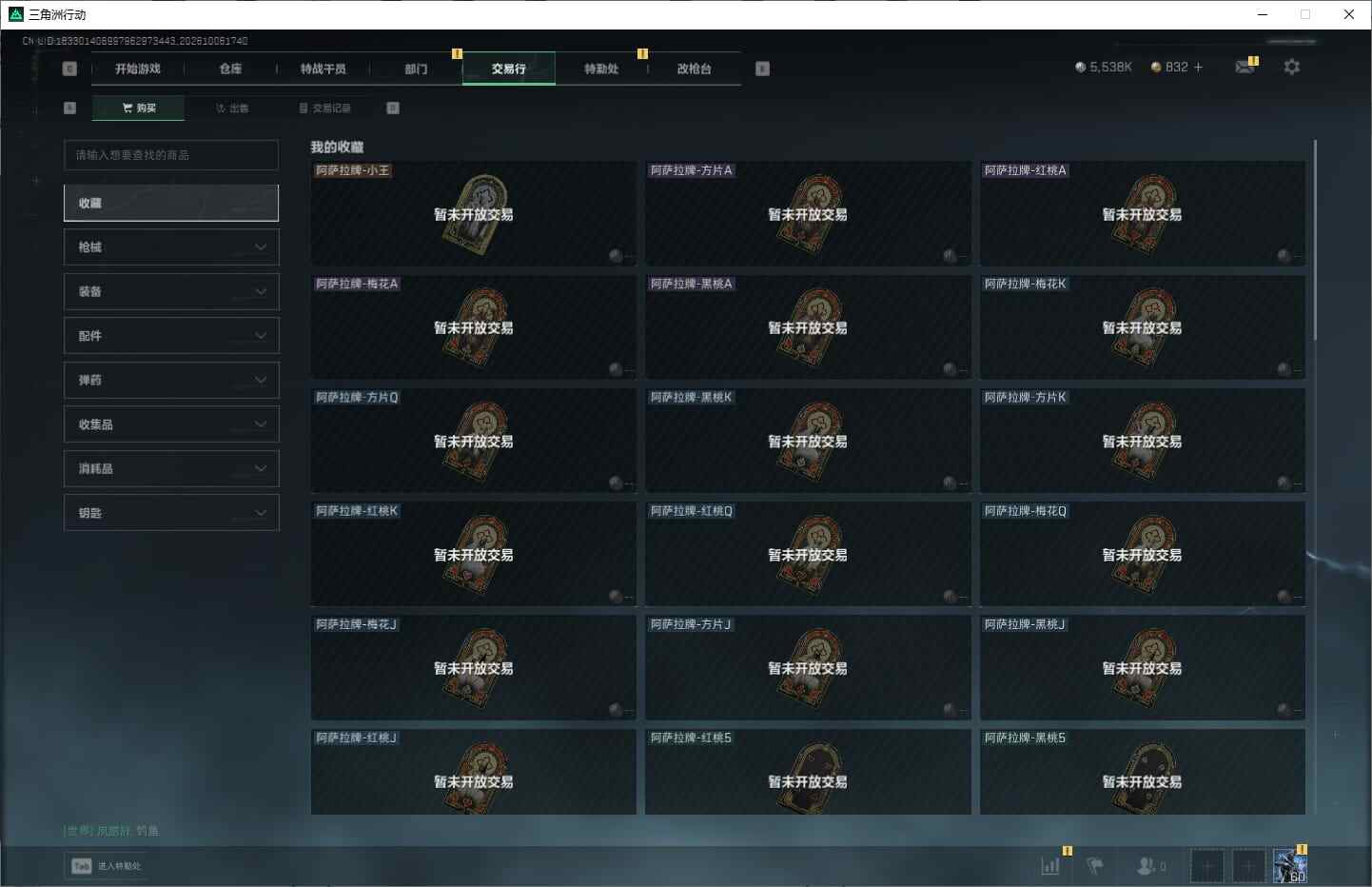The width and height of the screenshot is (1372, 887).
Task: Click the left key hint beside 开始游戏
Action: pyautogui.click(x=69, y=69)
